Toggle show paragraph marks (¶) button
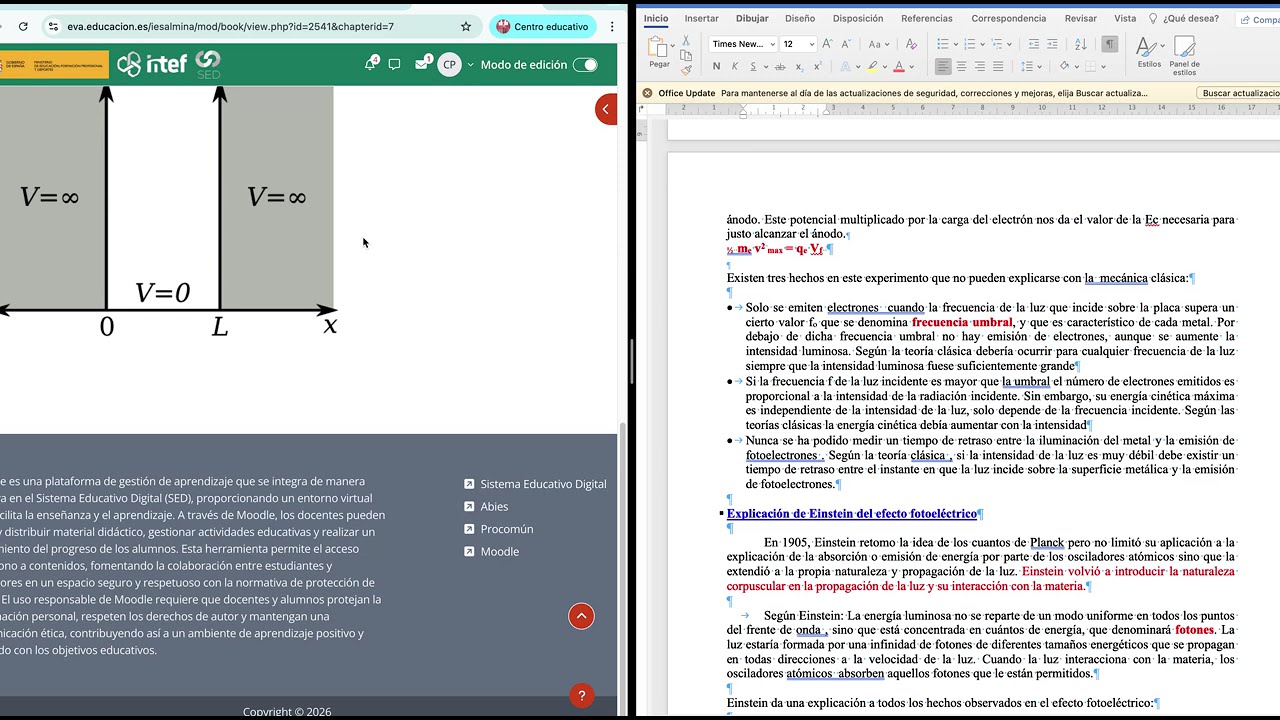The image size is (1280, 720). pyautogui.click(x=1110, y=44)
